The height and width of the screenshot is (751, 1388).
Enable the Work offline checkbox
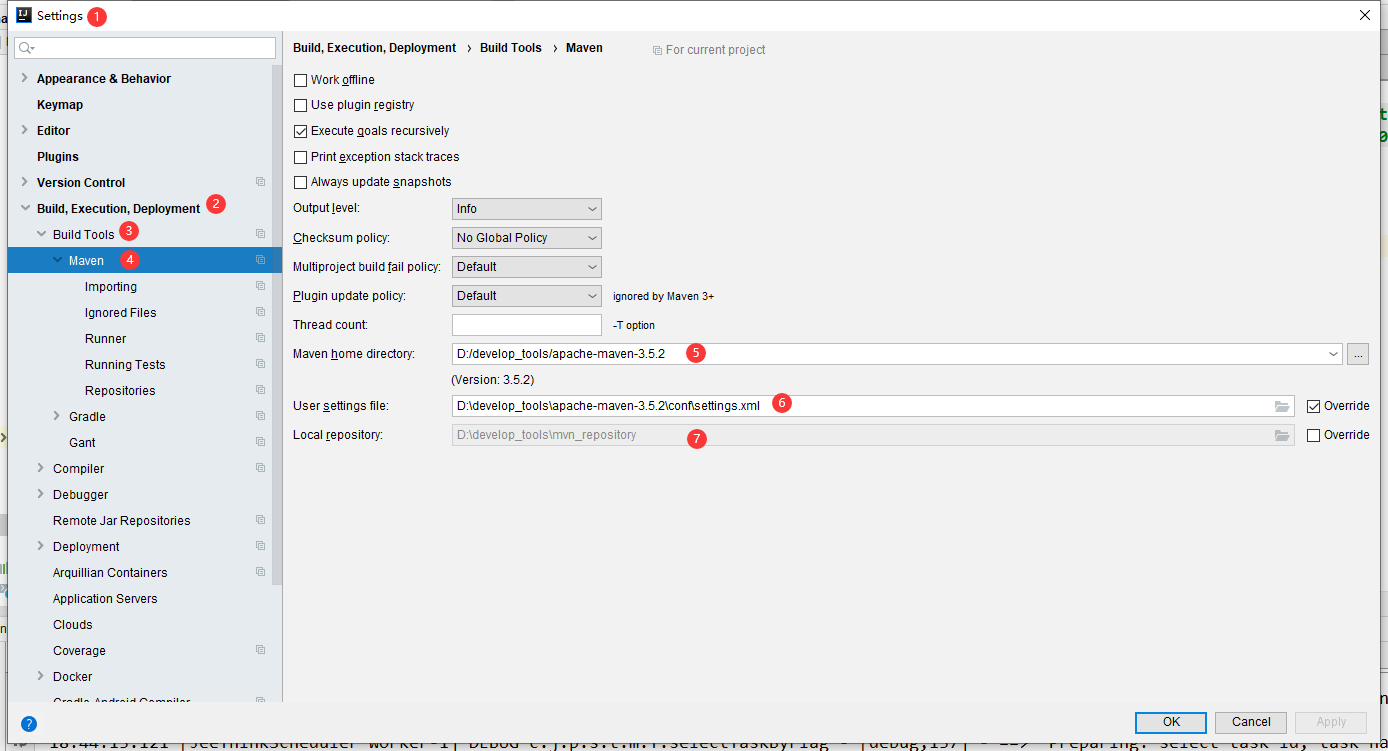300,80
